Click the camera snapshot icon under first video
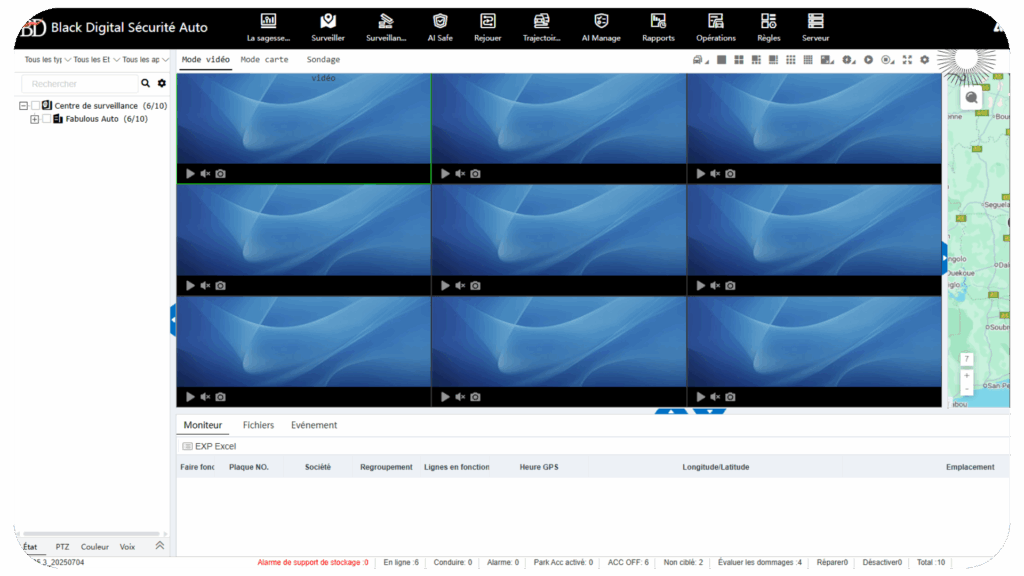Viewport: 1024px width, 576px height. tap(219, 173)
